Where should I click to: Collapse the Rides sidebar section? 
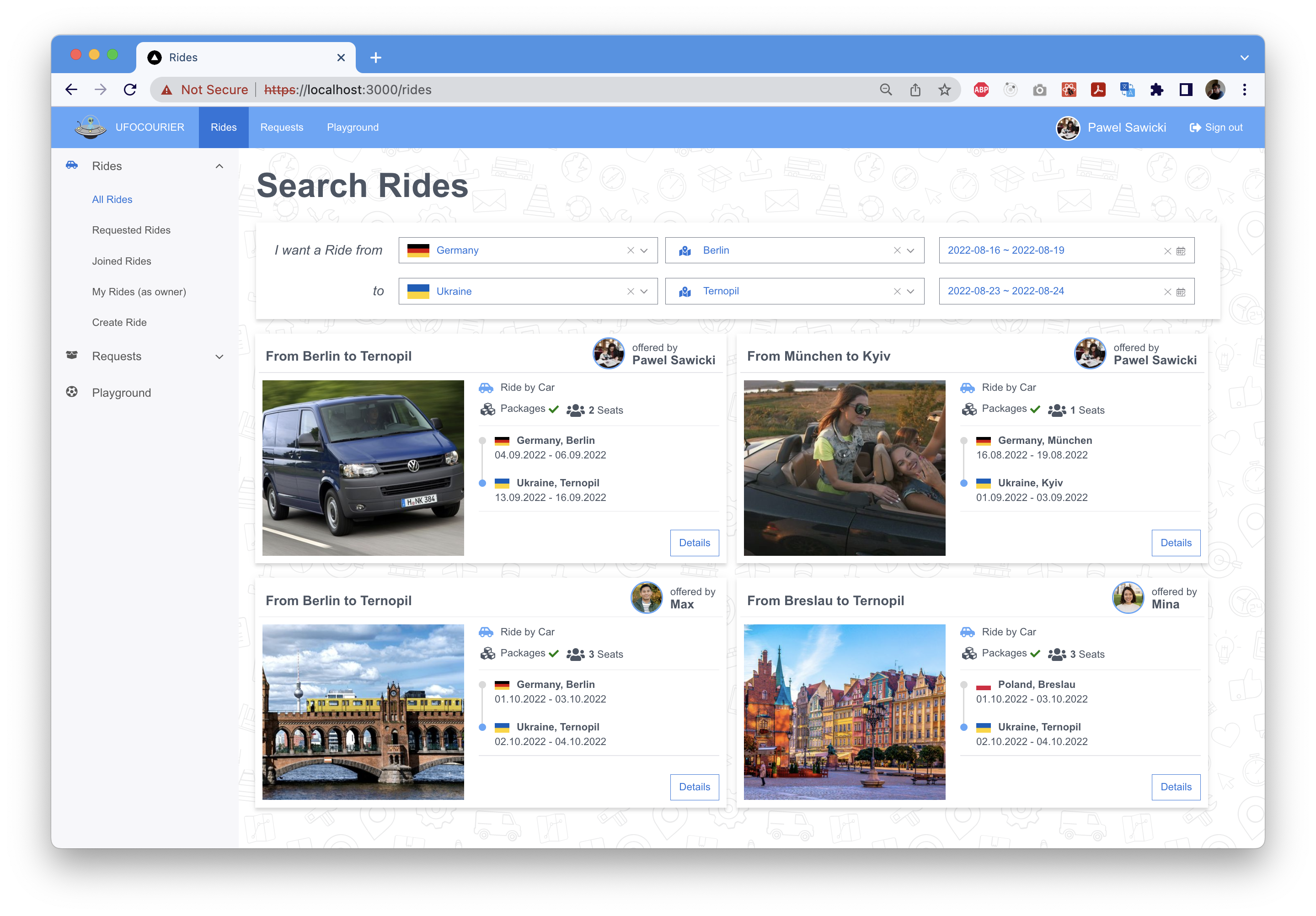pyautogui.click(x=219, y=166)
